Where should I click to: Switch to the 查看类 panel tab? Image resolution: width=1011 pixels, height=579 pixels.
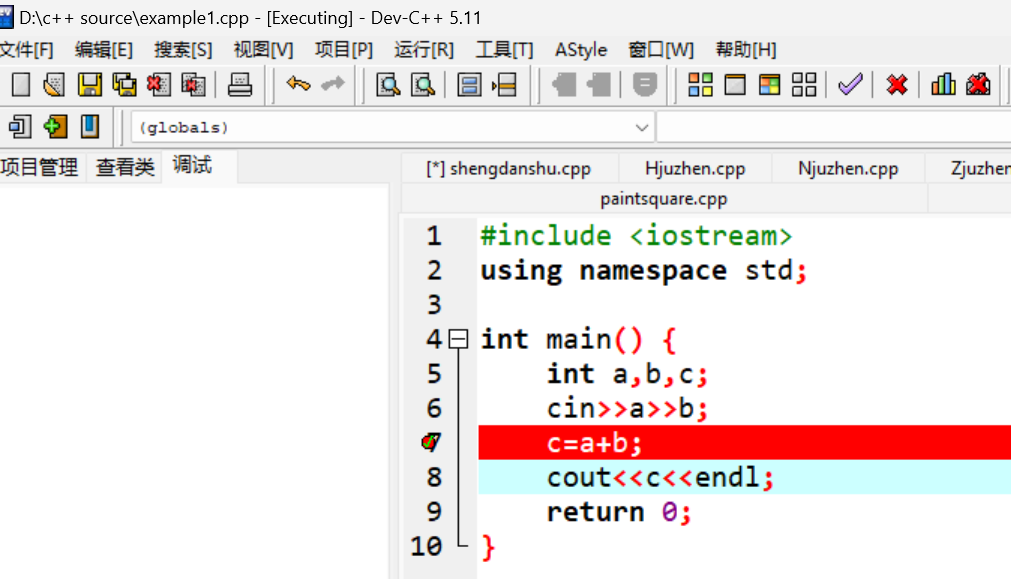tap(125, 168)
